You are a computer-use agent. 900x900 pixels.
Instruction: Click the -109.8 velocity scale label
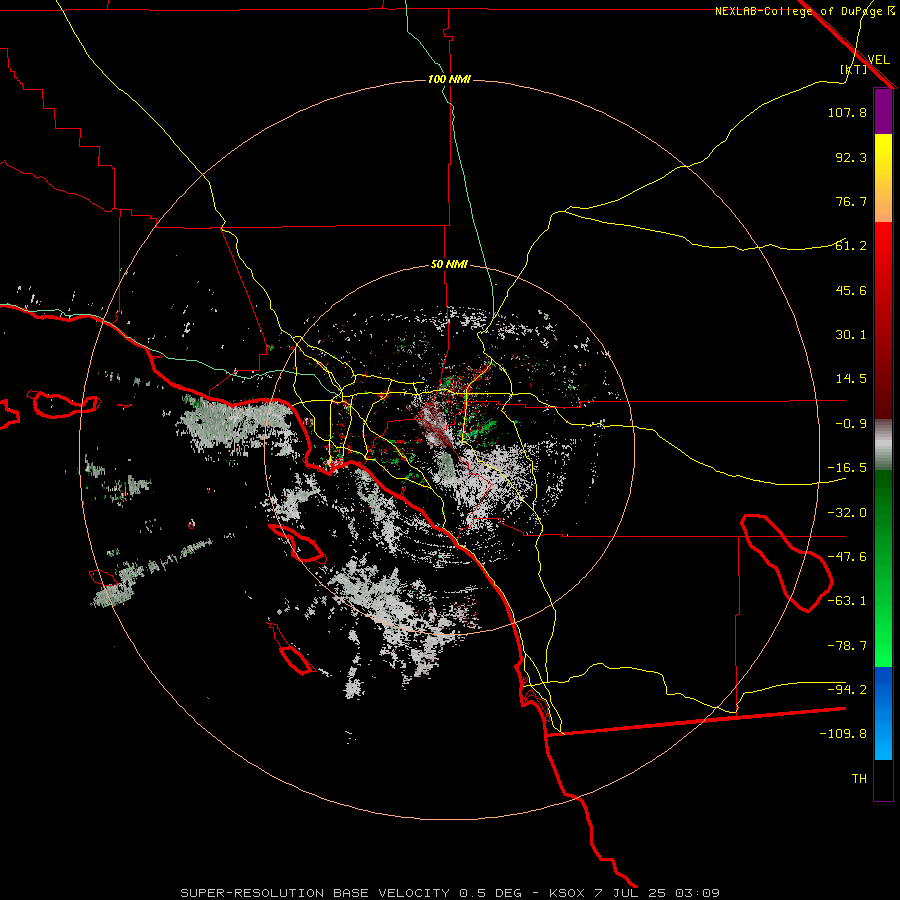click(x=843, y=734)
